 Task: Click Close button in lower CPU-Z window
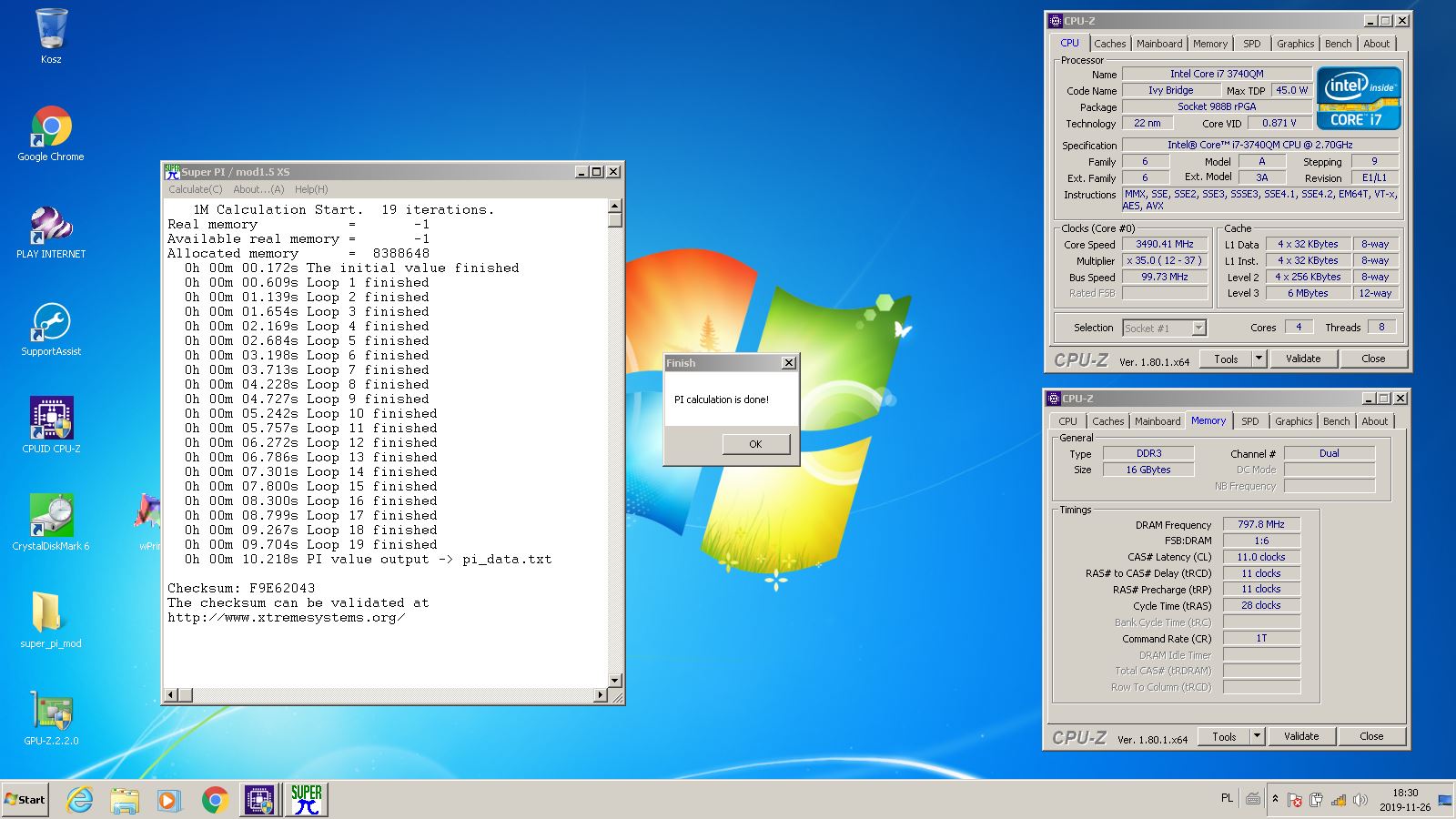pyautogui.click(x=1371, y=737)
